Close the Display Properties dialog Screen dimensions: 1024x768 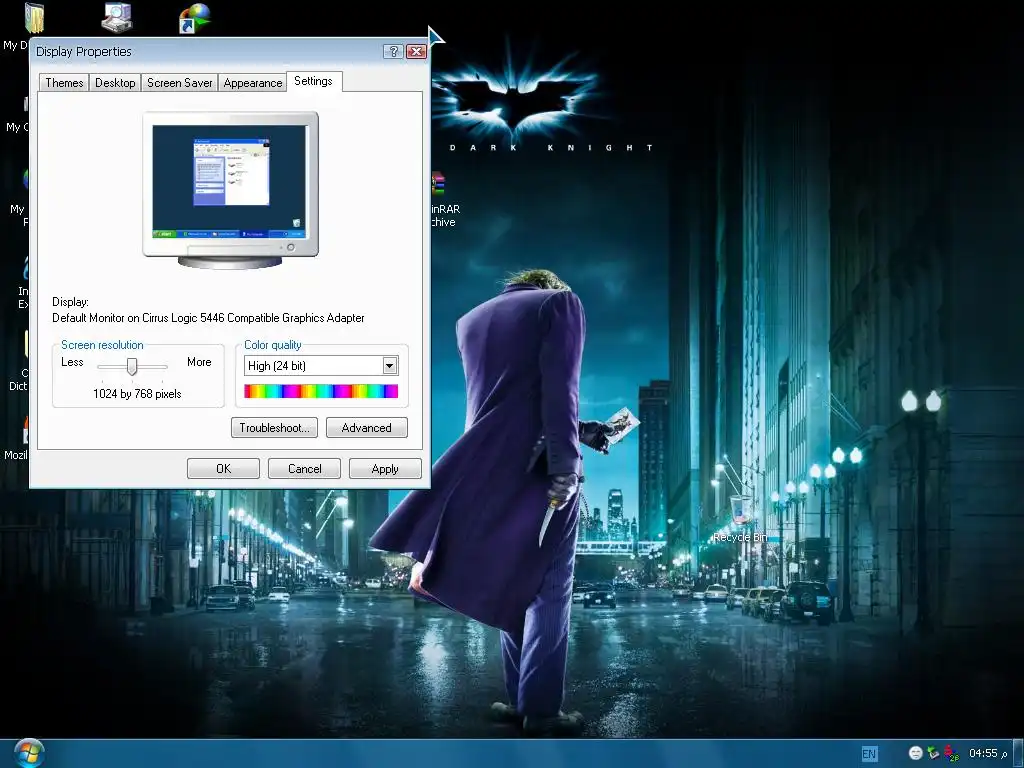416,52
